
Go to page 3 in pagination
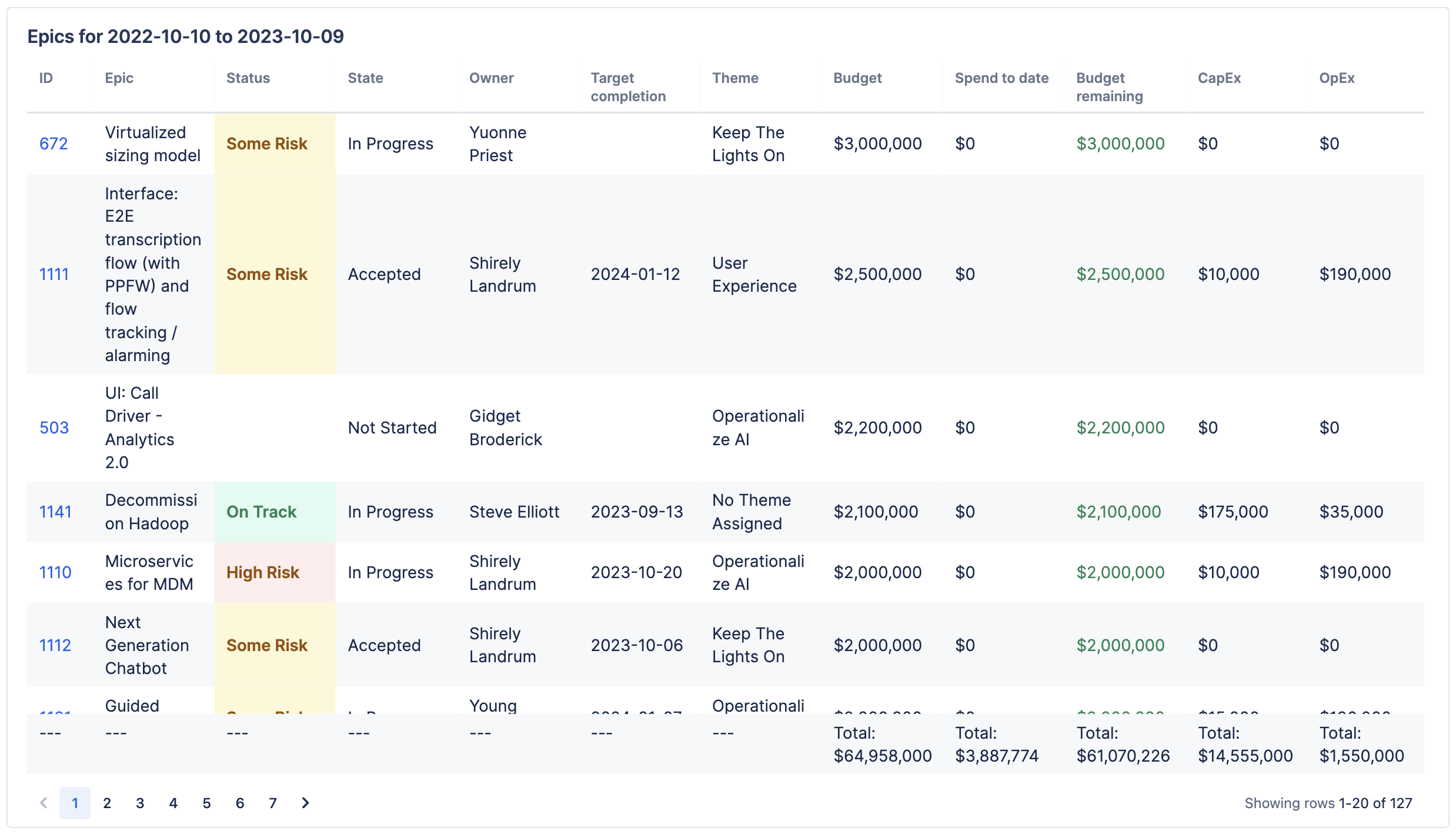140,803
